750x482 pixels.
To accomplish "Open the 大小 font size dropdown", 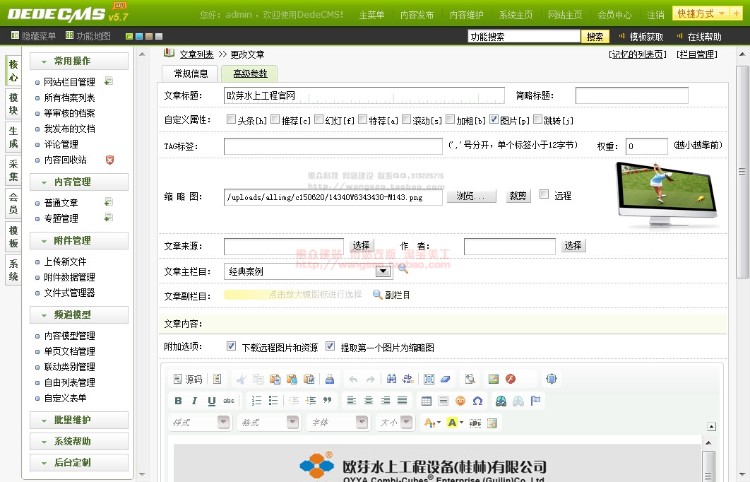I will pyautogui.click(x=395, y=422).
